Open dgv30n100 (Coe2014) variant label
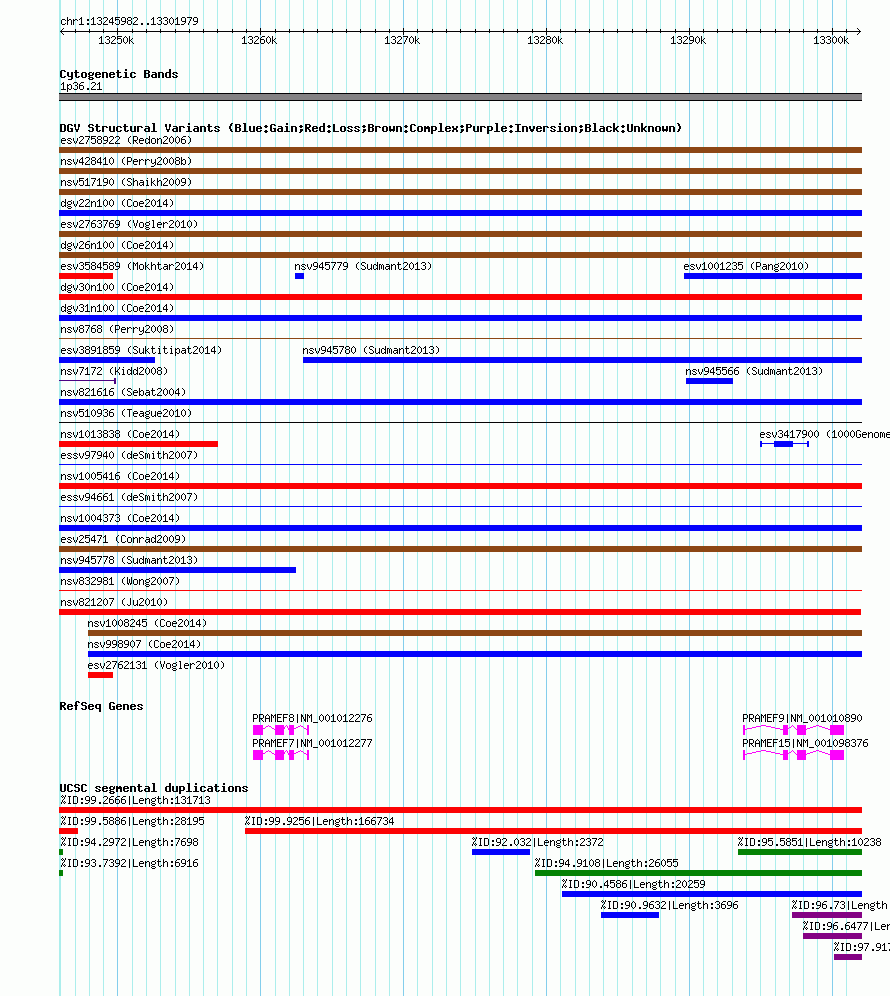Image resolution: width=890 pixels, height=996 pixels. (117, 287)
